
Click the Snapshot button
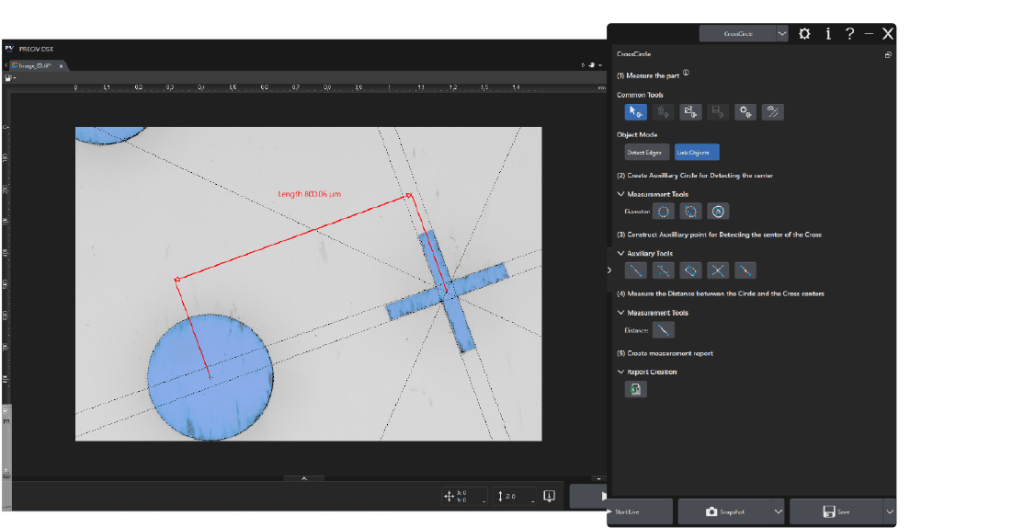click(725, 512)
